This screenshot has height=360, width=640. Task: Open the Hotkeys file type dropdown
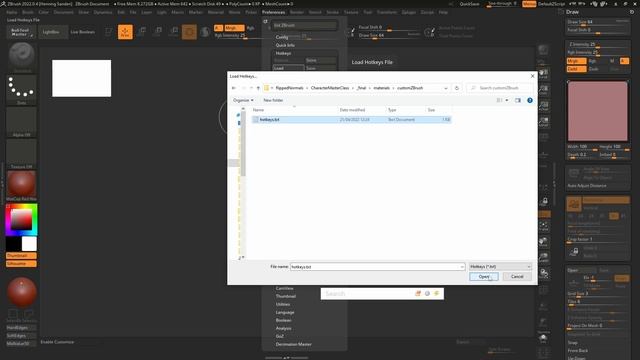pos(500,267)
